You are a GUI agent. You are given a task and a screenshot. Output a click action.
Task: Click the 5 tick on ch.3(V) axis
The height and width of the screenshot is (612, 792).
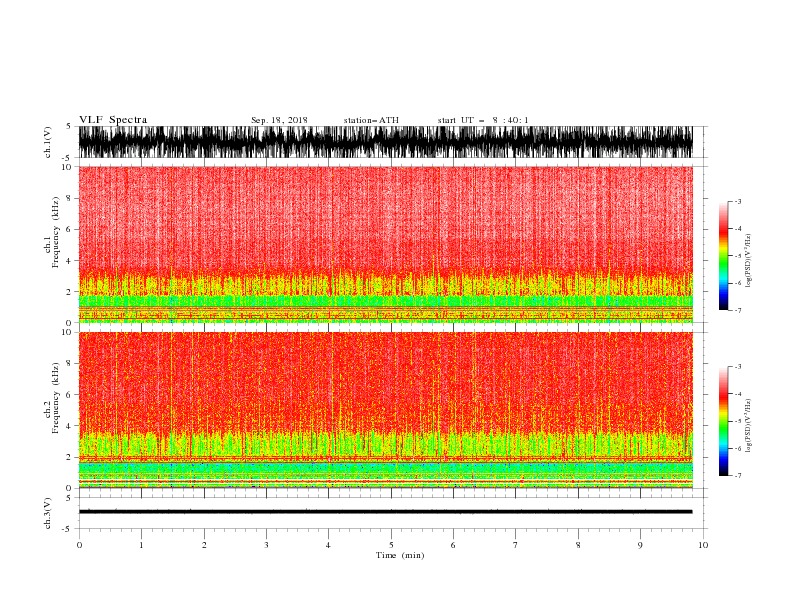pyautogui.click(x=69, y=498)
